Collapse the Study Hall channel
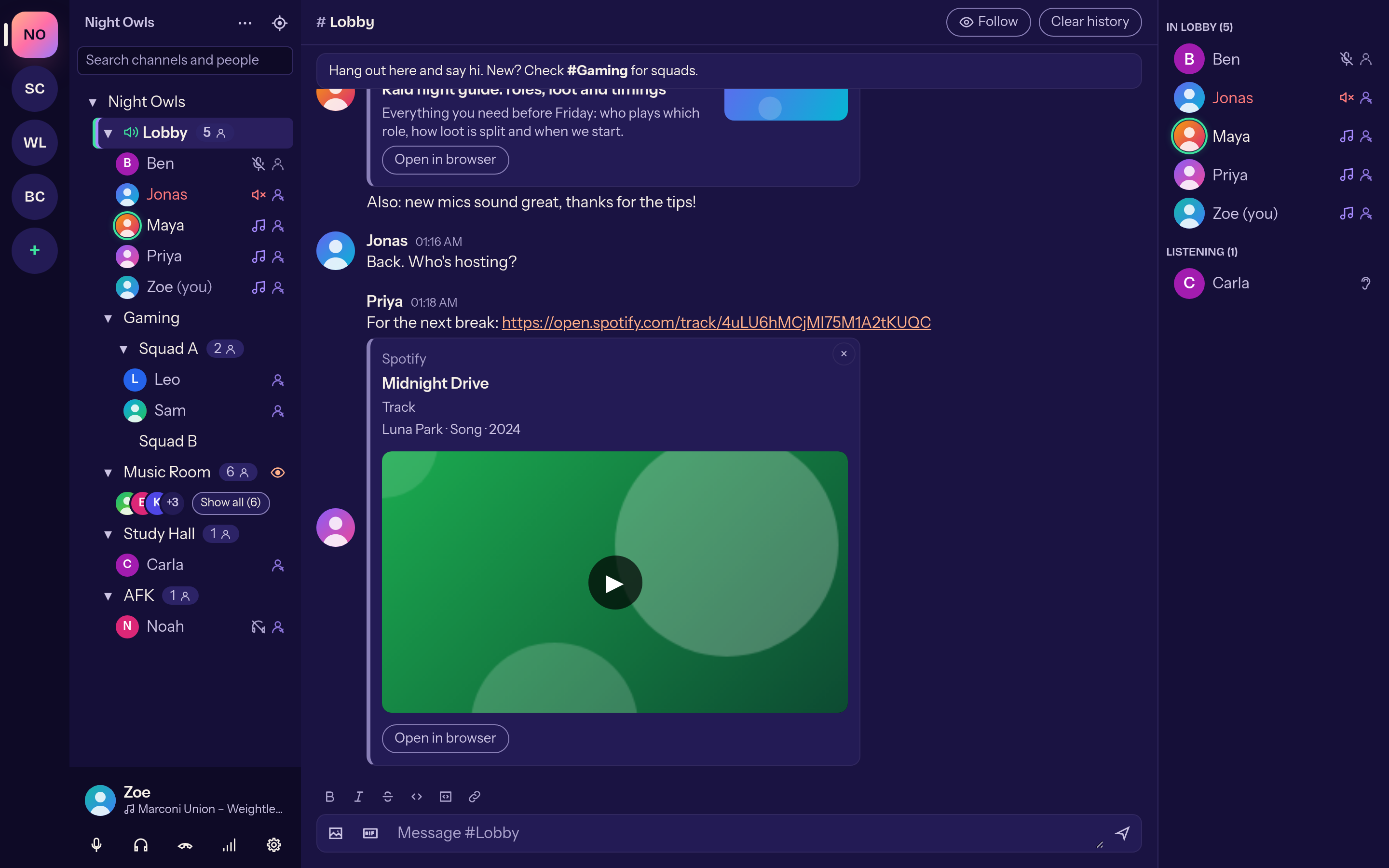The height and width of the screenshot is (868, 1389). [108, 534]
